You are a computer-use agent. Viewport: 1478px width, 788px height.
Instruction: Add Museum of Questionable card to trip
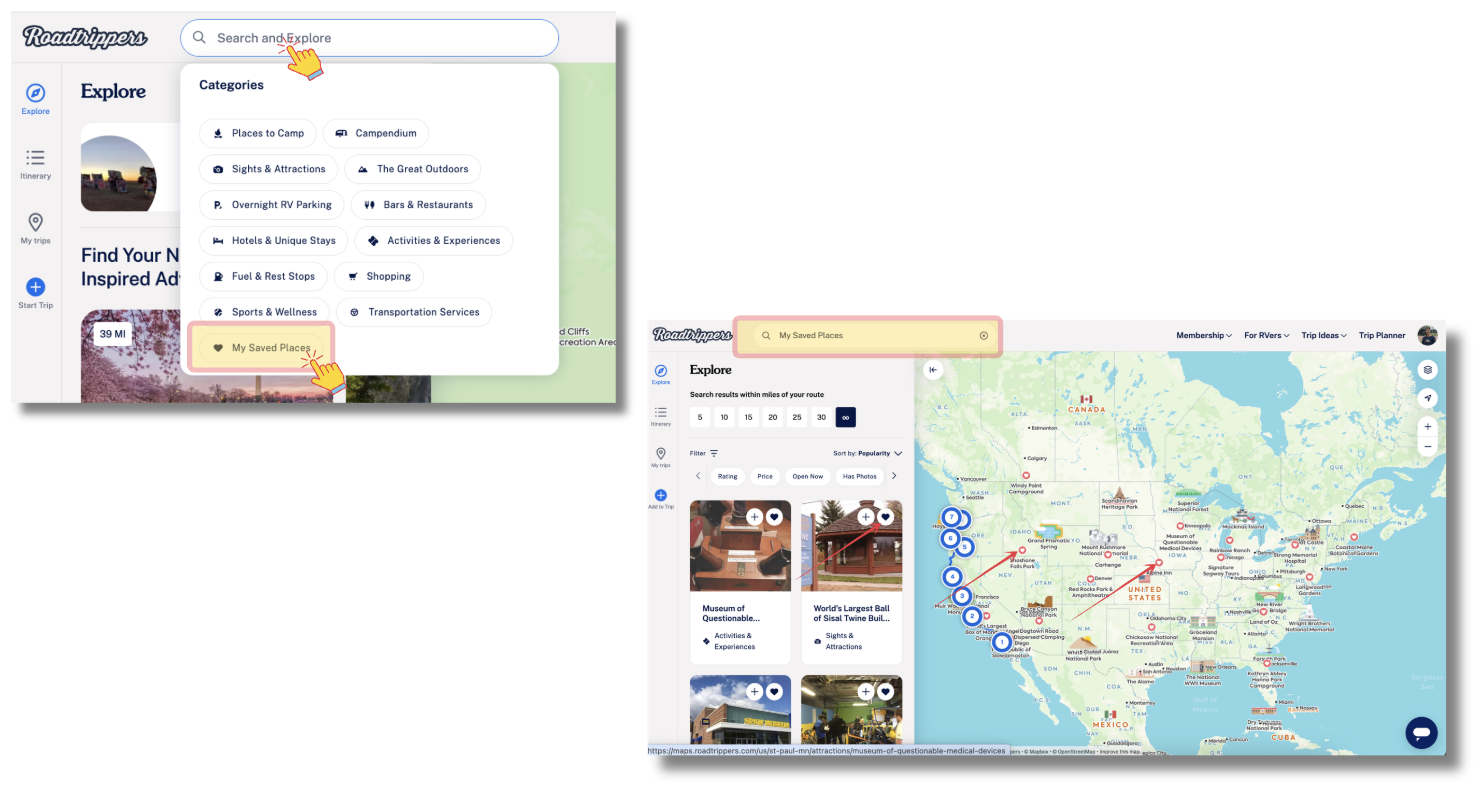(x=755, y=517)
